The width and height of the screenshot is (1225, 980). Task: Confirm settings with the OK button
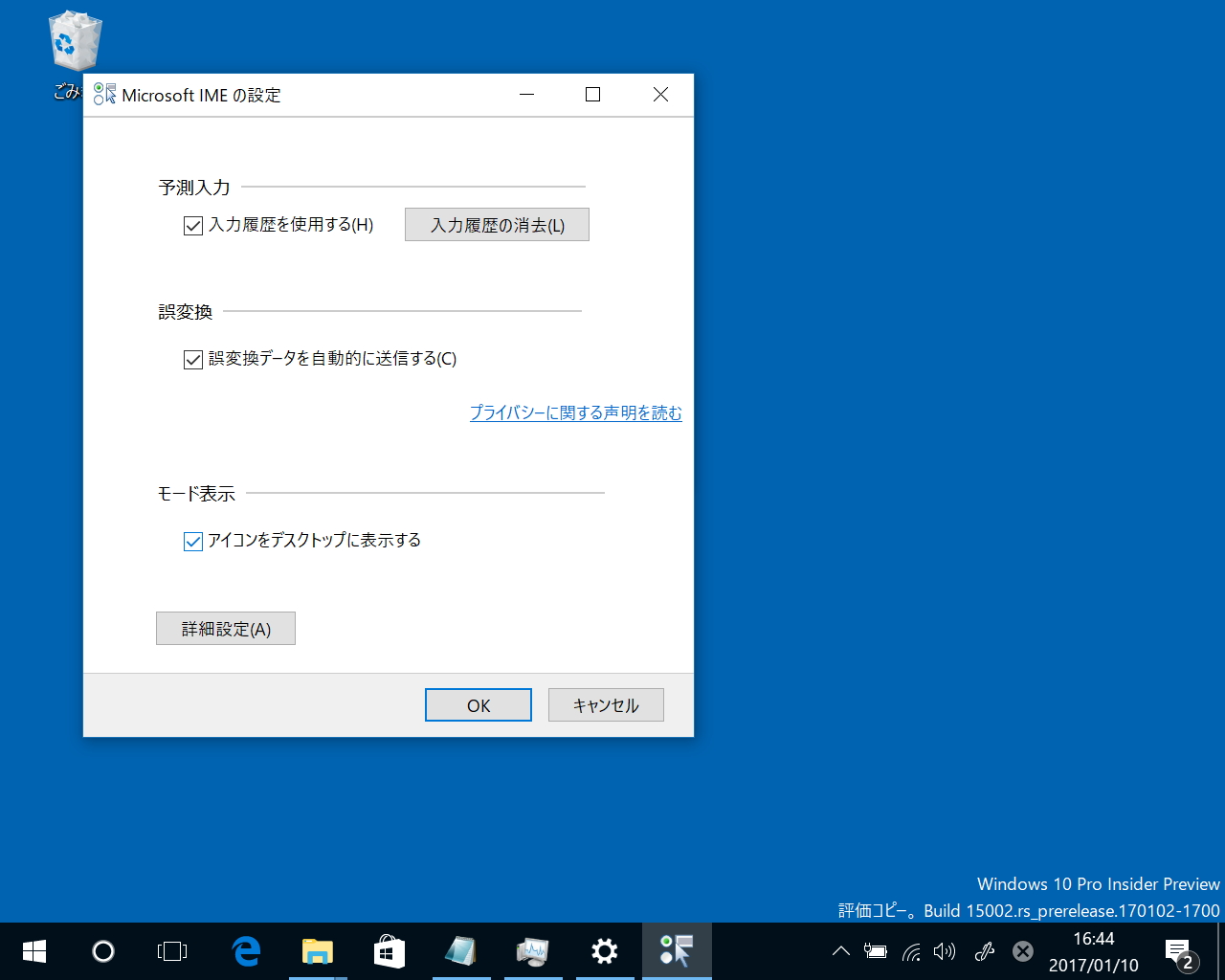tap(478, 704)
